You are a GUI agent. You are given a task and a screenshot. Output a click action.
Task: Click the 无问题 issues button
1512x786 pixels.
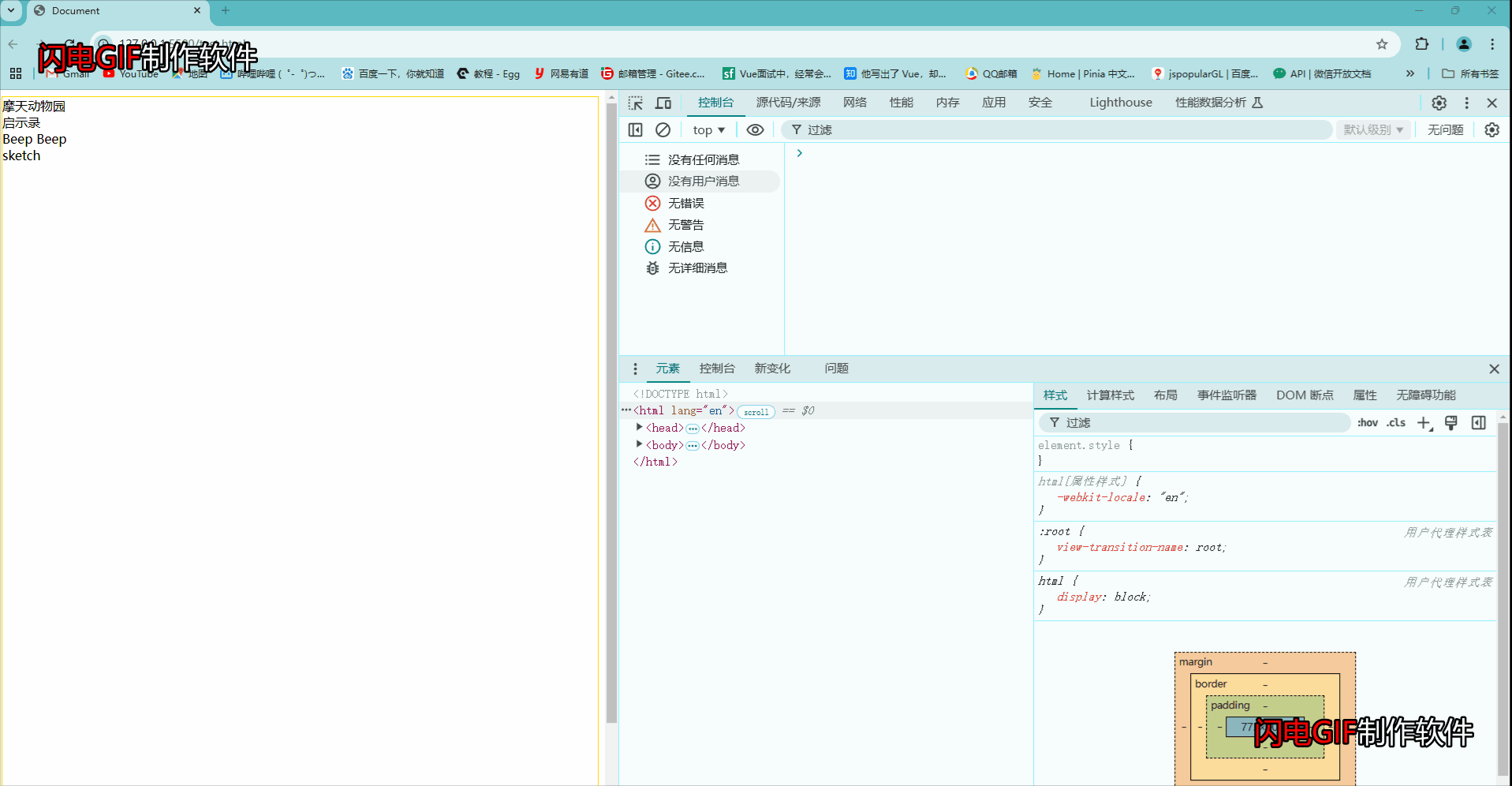click(1445, 130)
